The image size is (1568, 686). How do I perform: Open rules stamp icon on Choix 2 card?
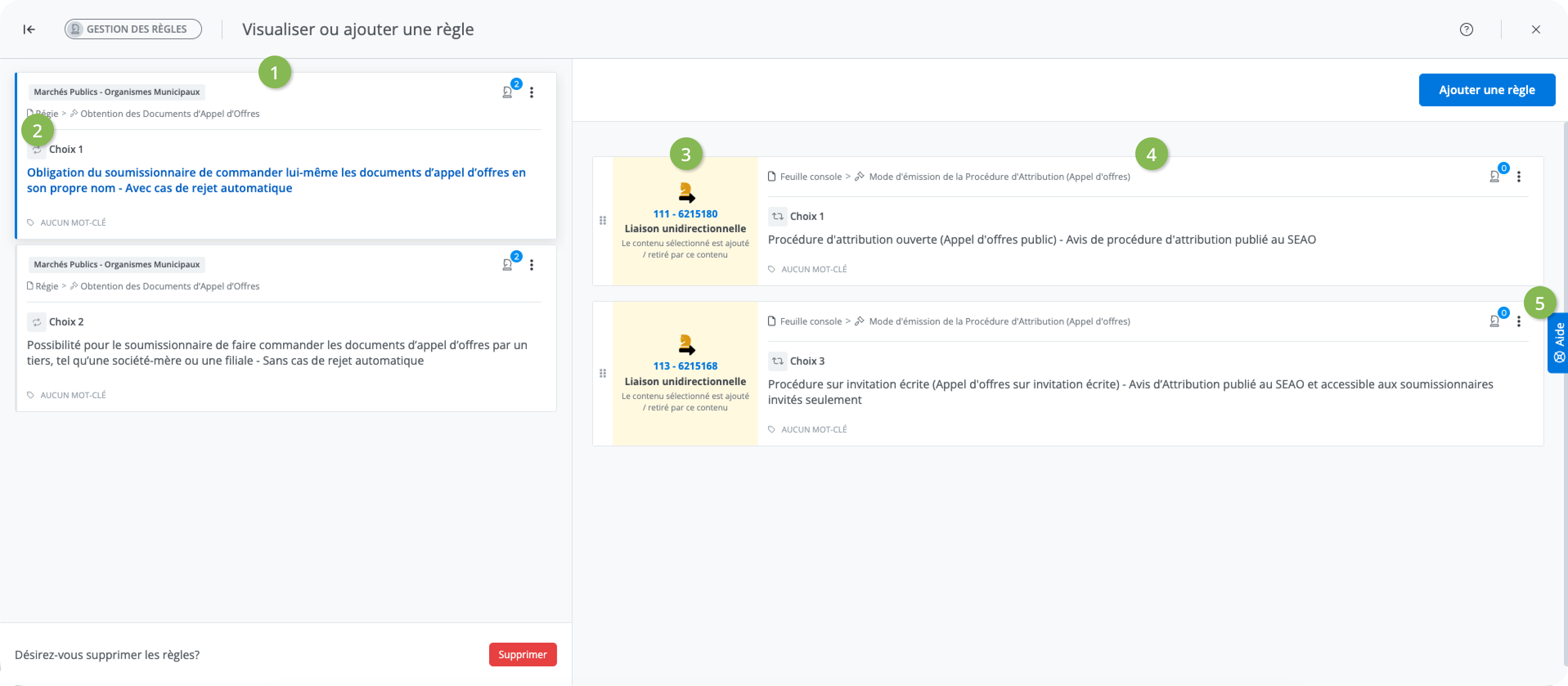pyautogui.click(x=507, y=265)
